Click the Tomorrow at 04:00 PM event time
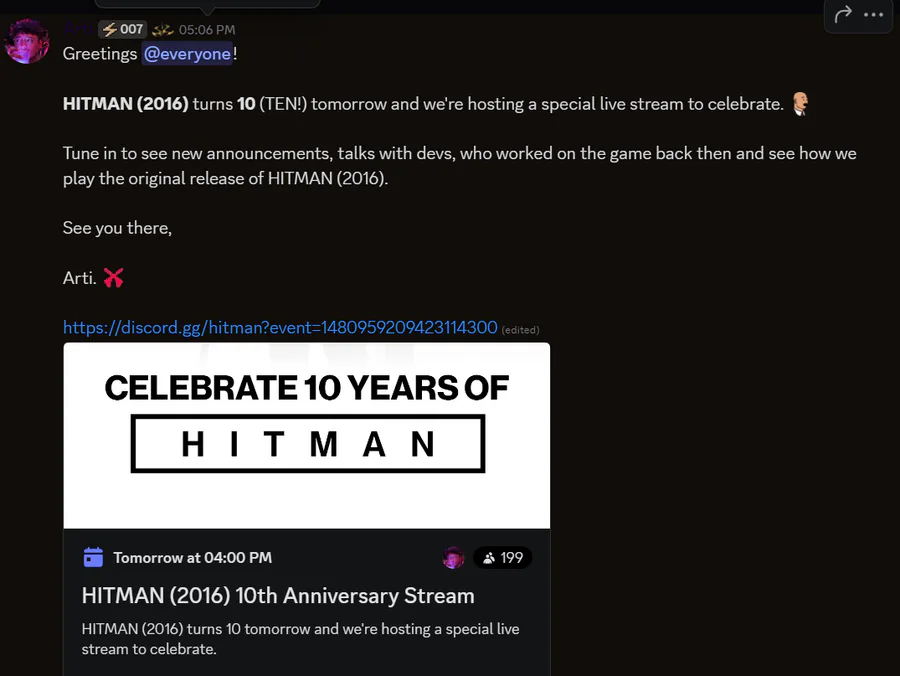The image size is (900, 676). 192,557
